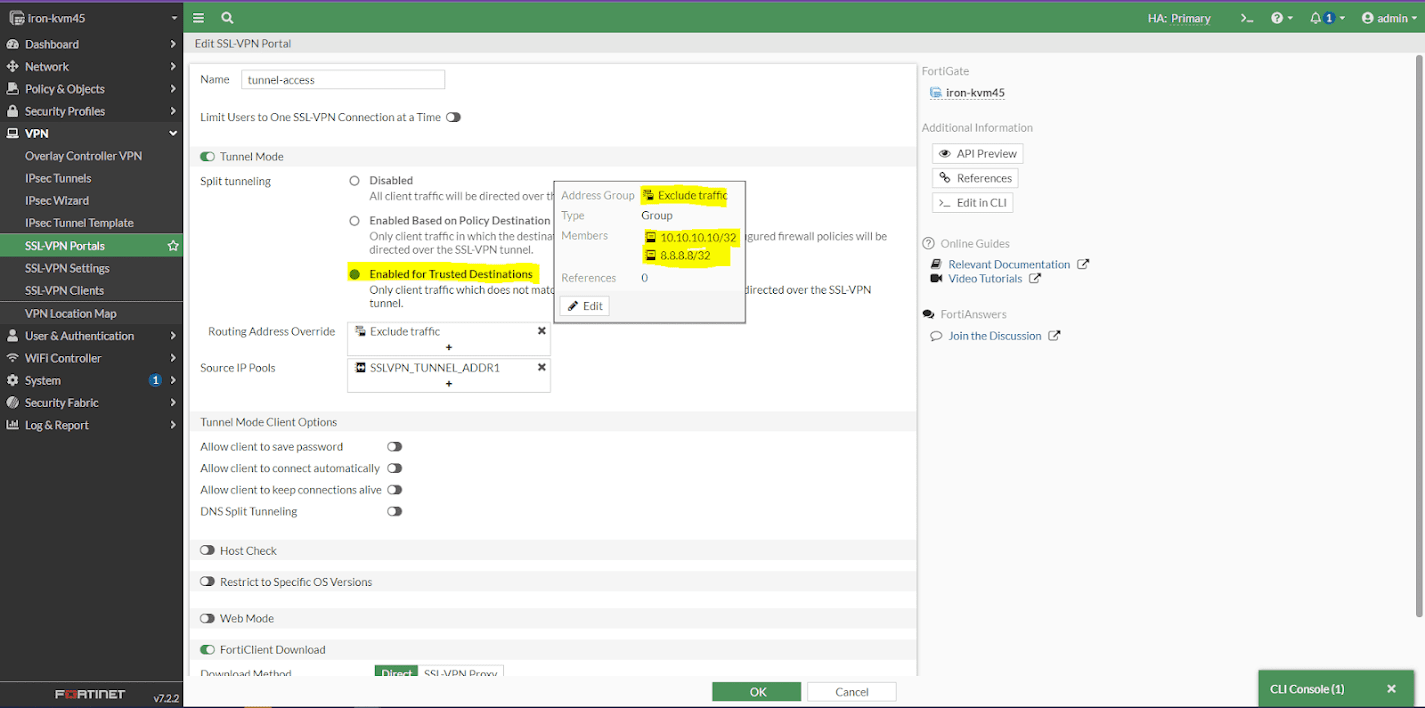This screenshot has height=708, width=1425.
Task: Click OK to save portal
Action: (x=757, y=692)
